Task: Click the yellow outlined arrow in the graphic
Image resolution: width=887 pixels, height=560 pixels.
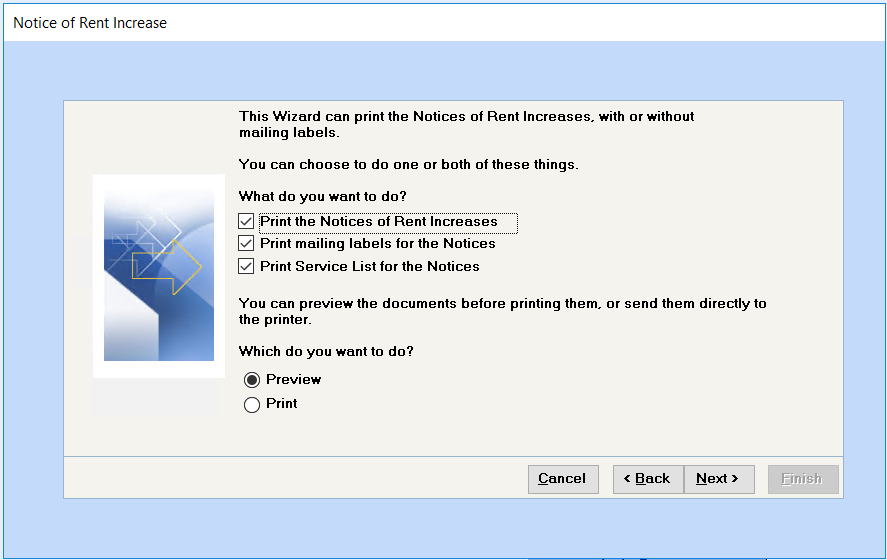Action: point(167,266)
